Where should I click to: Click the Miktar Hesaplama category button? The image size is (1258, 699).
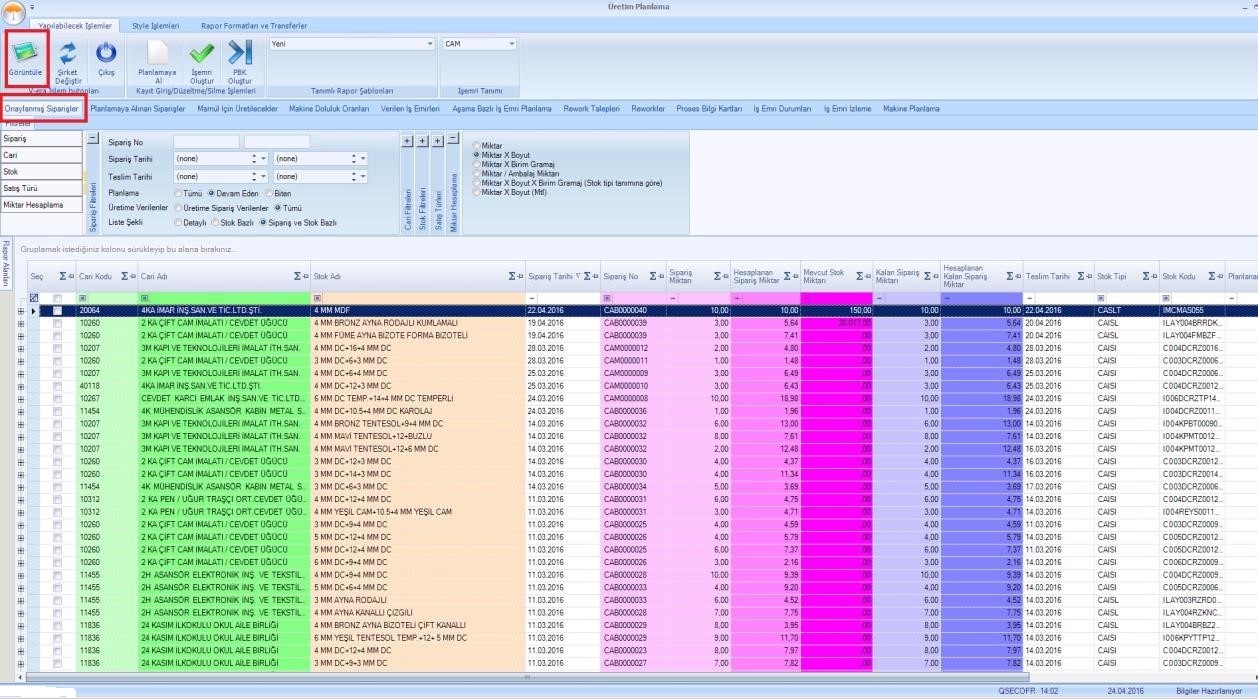coord(41,205)
